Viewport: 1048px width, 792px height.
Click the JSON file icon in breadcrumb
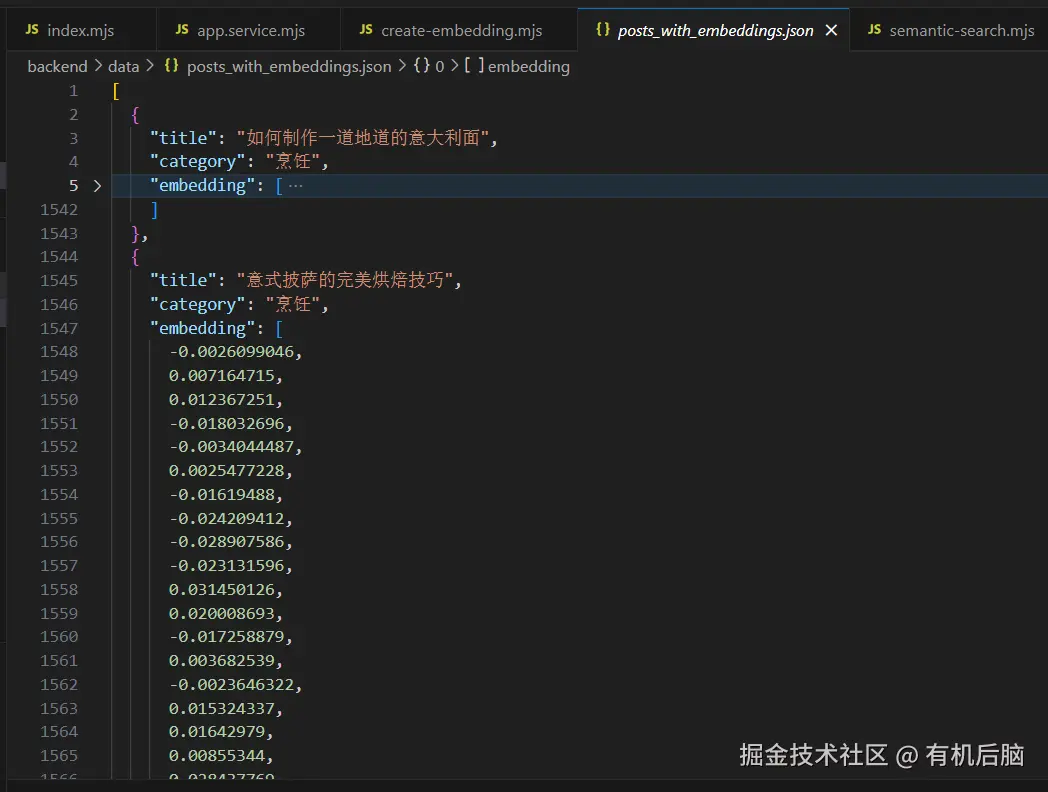coord(172,65)
